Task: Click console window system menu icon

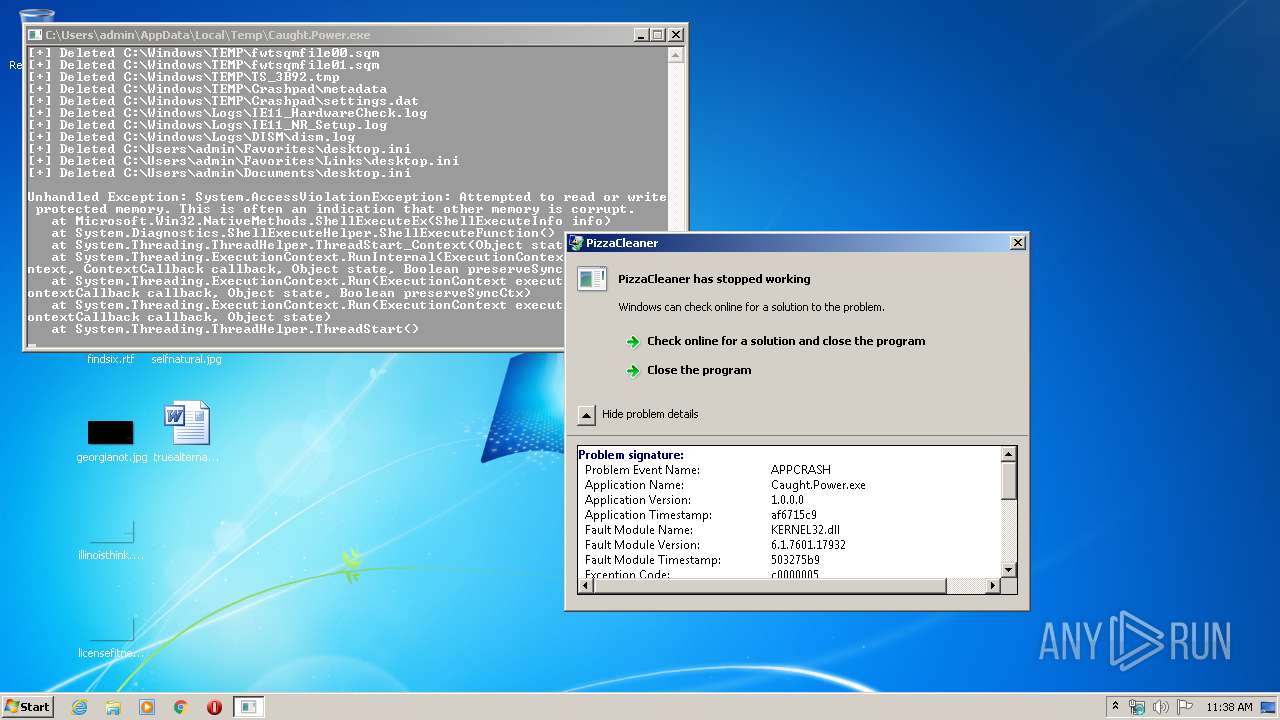Action: (x=35, y=35)
